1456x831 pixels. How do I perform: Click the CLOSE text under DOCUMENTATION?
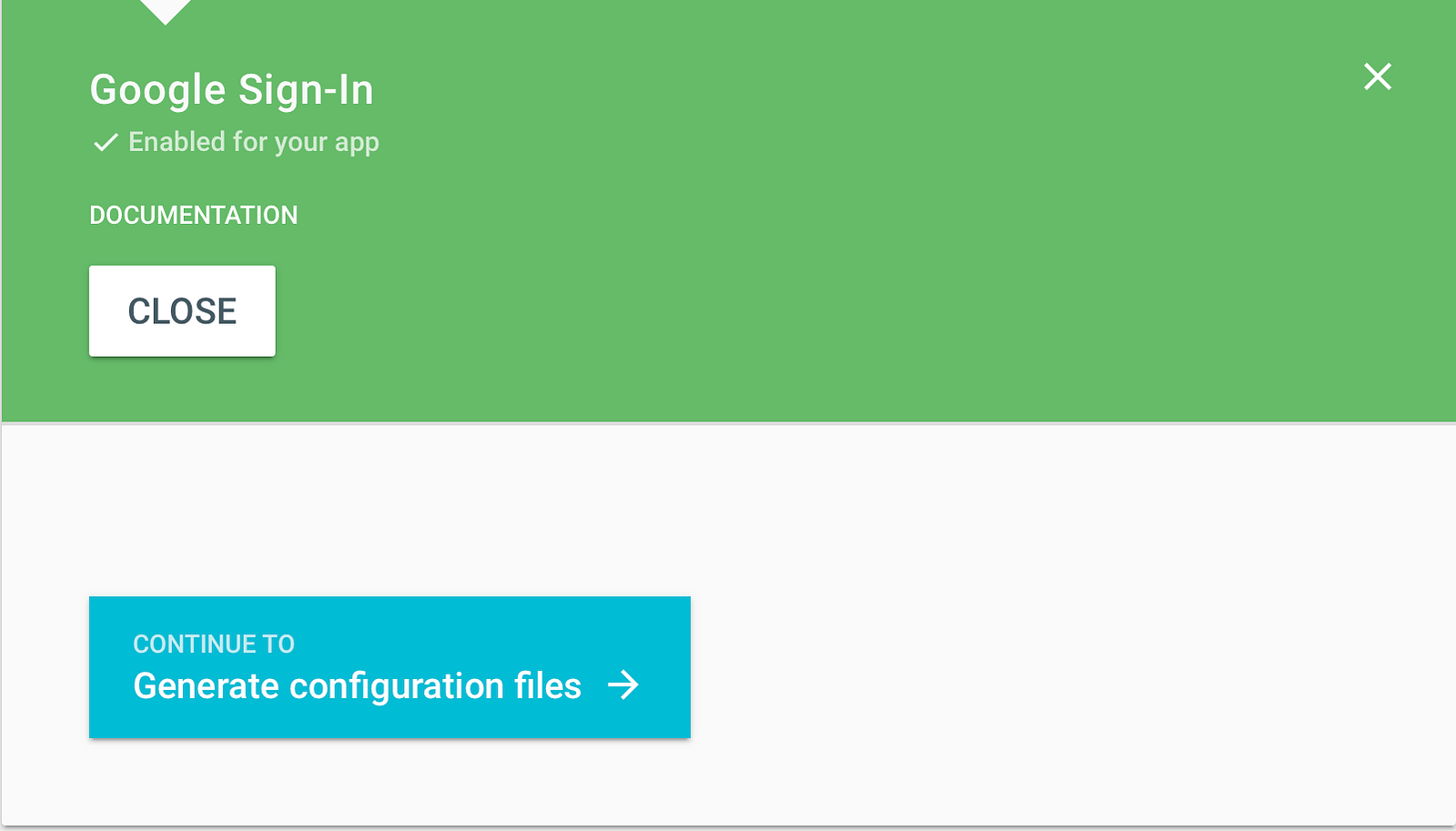coord(182,311)
